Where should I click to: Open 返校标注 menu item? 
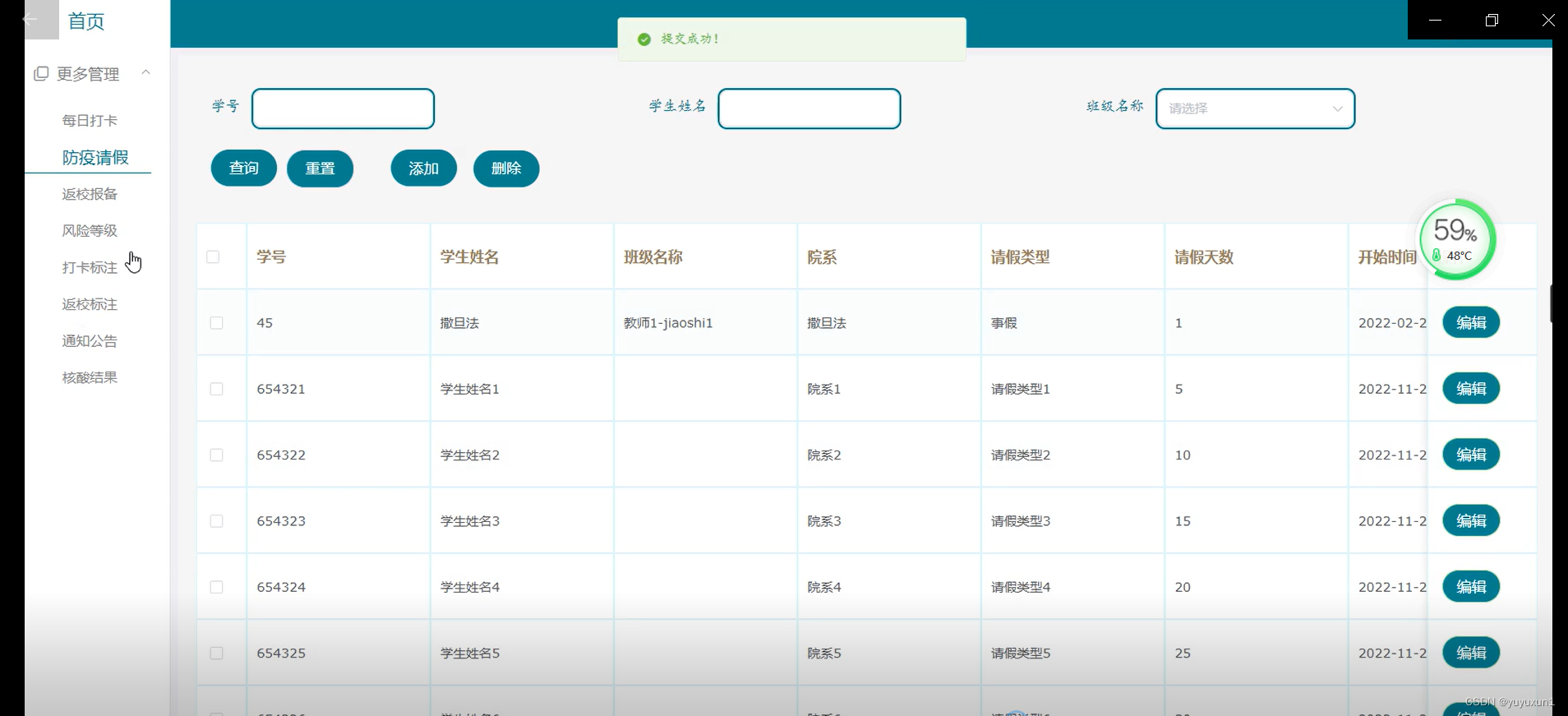pos(90,304)
